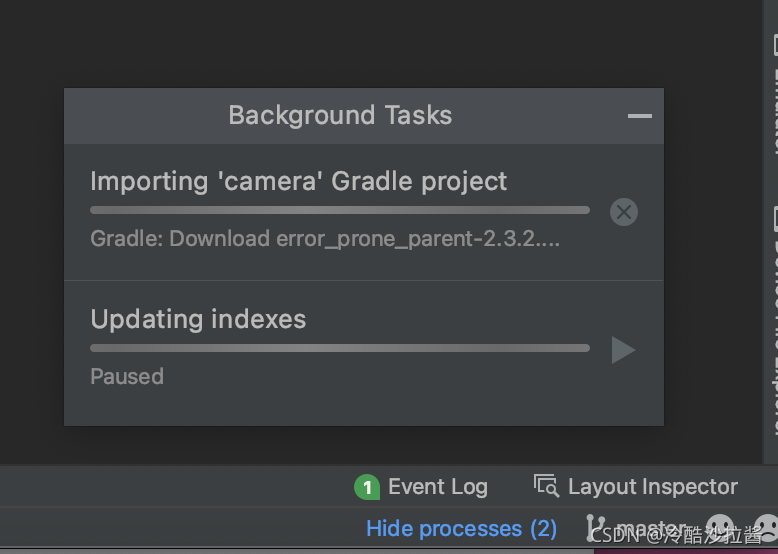Click the Gradle download error_prone_parent status text
The height and width of the screenshot is (554, 778).
tap(324, 239)
